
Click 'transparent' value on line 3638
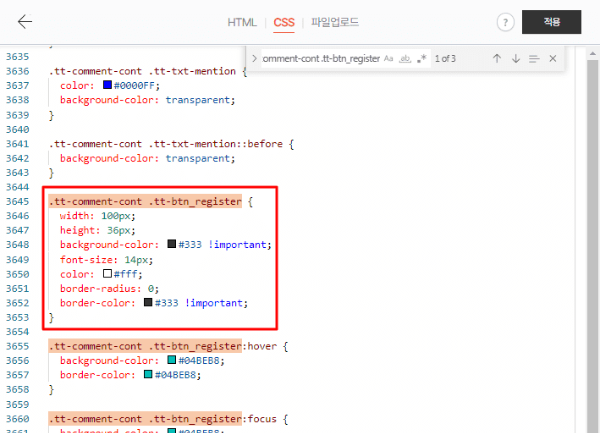198,100
